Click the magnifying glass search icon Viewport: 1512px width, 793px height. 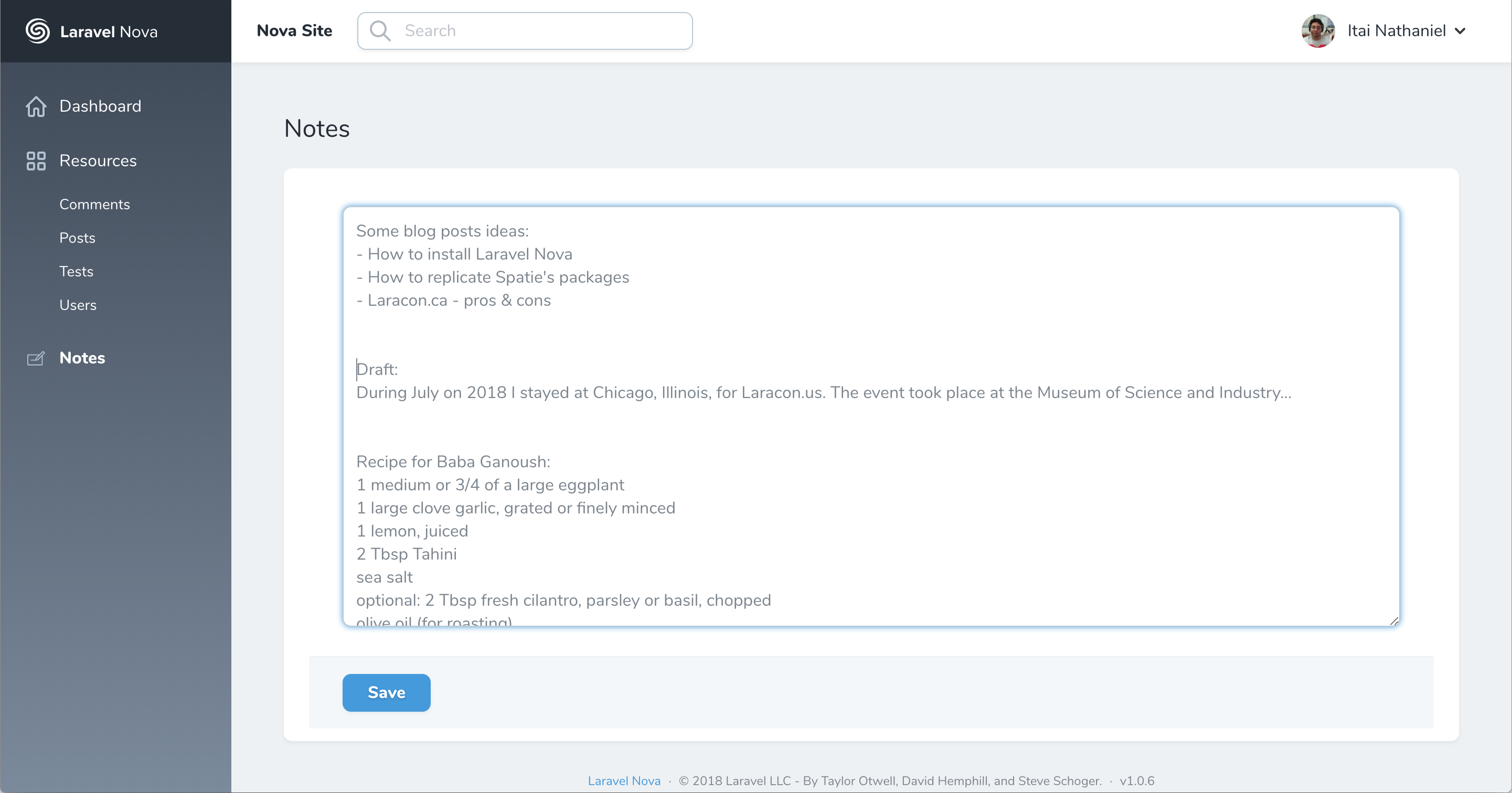(380, 30)
